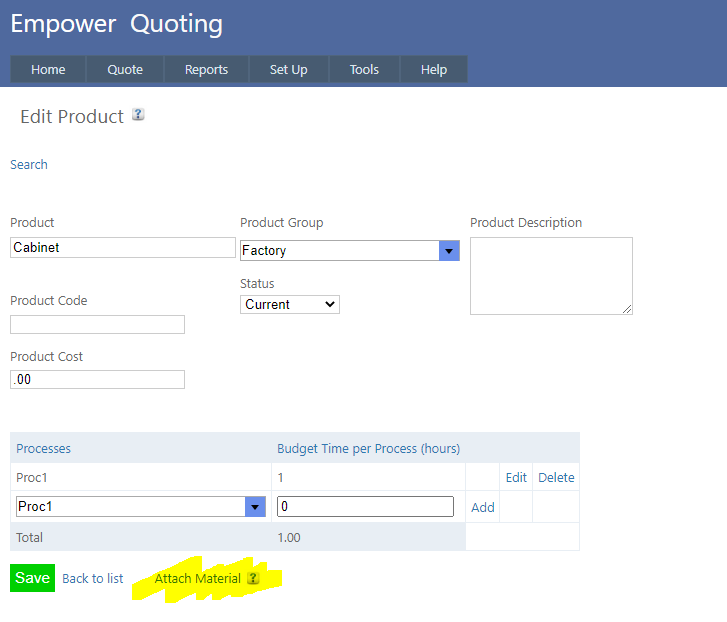Open the Status dropdown showing Current
Screen dimensions: 727x622
(x=289, y=304)
